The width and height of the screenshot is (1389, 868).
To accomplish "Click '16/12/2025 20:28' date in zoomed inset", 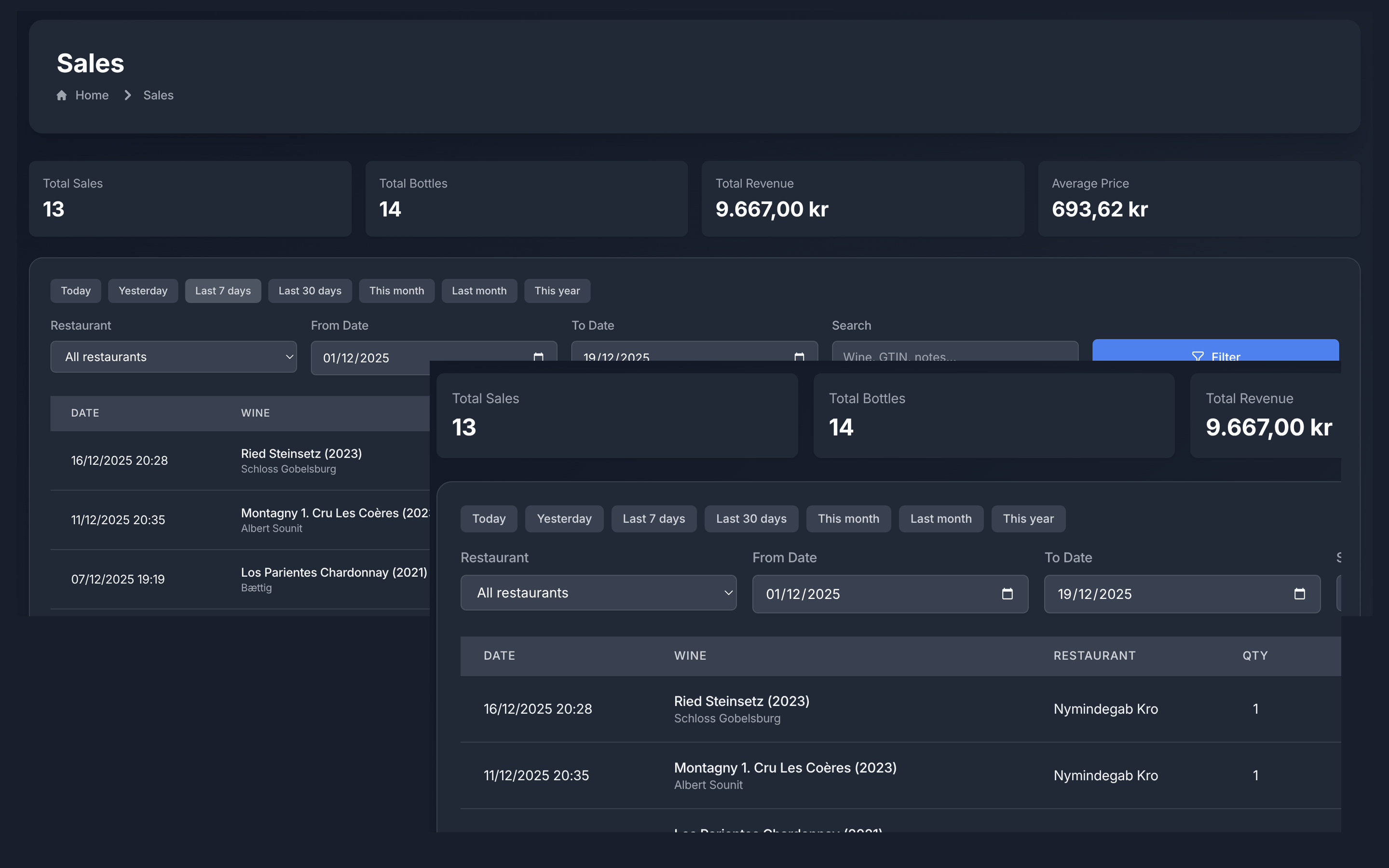I will [538, 709].
